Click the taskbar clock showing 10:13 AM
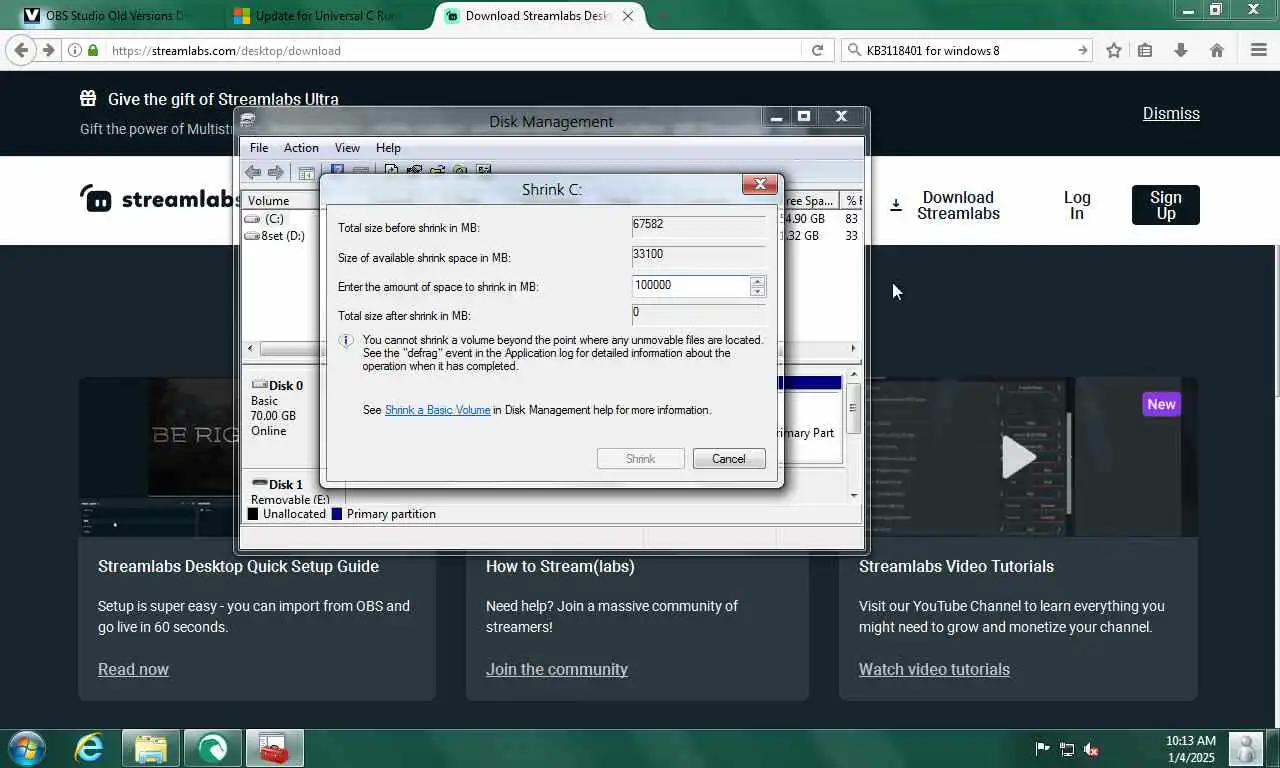The width and height of the screenshot is (1280, 768). click(1190, 749)
